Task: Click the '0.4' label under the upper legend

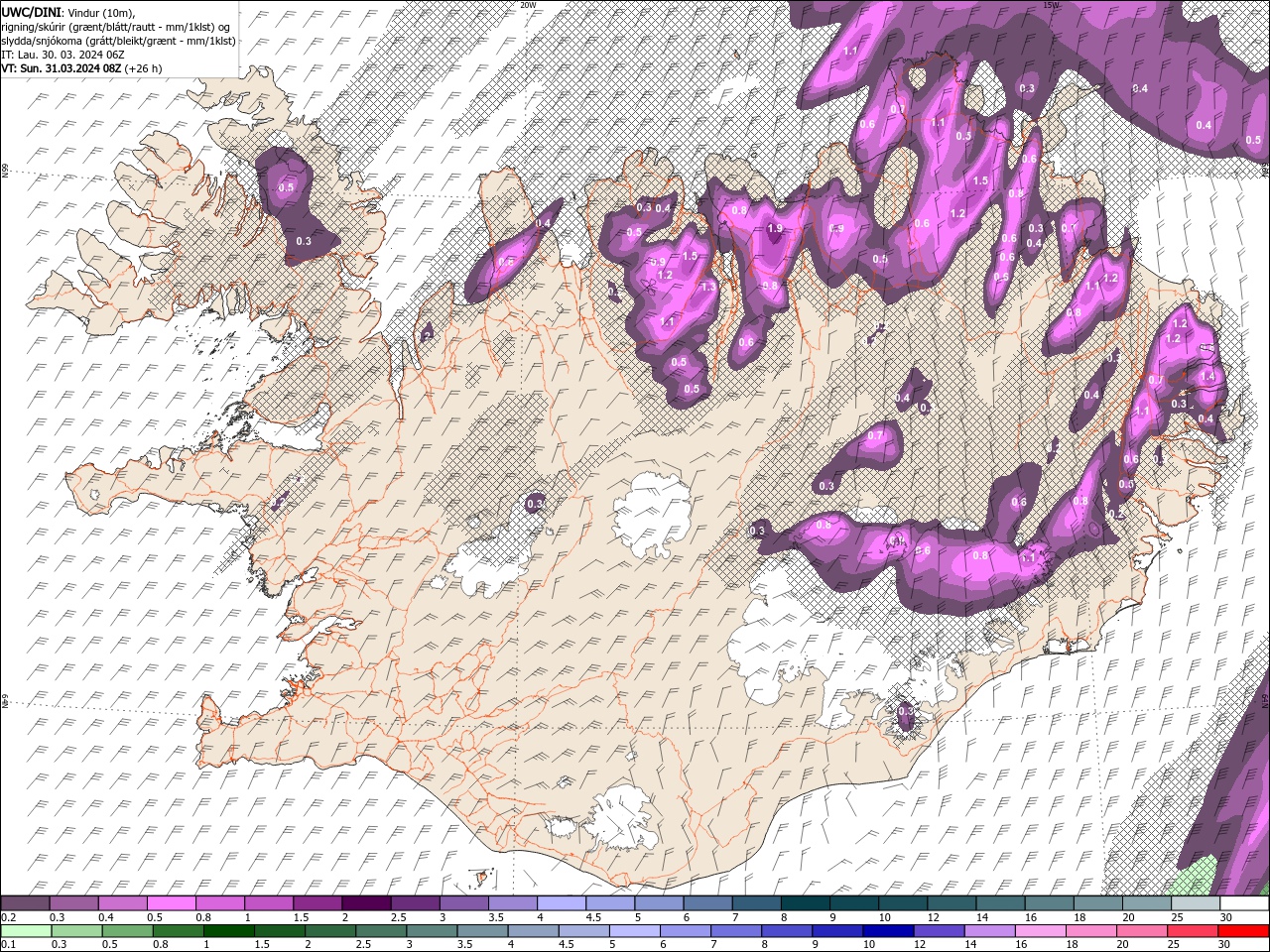Action: [106, 917]
